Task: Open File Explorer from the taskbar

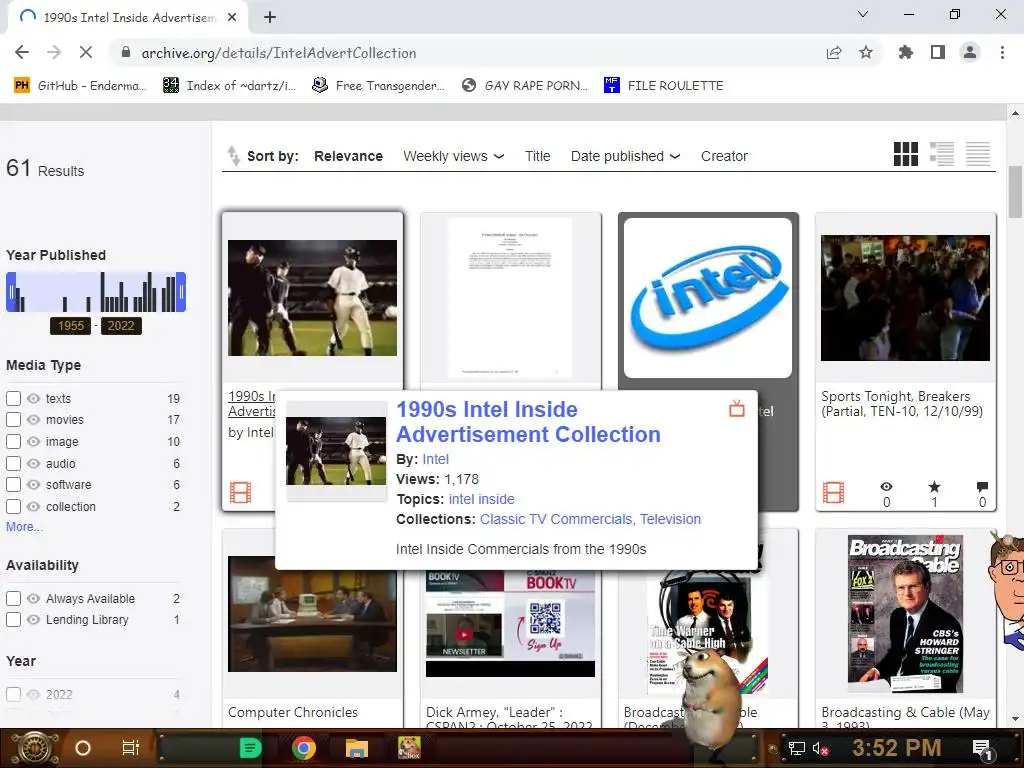Action: pyautogui.click(x=357, y=748)
